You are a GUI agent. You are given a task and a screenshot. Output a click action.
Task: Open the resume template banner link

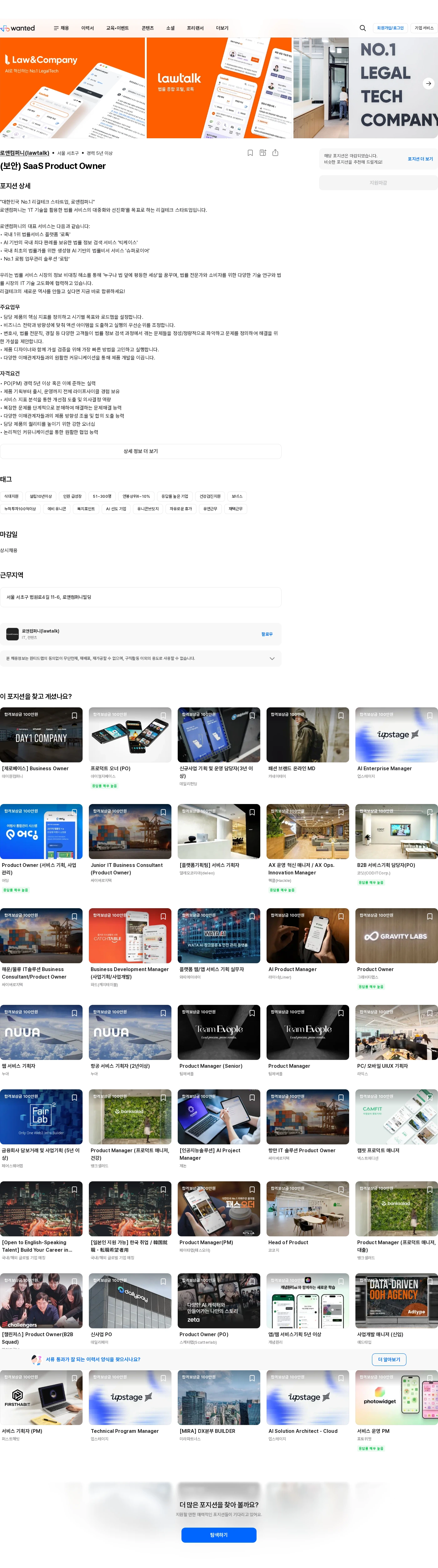click(93, 1359)
